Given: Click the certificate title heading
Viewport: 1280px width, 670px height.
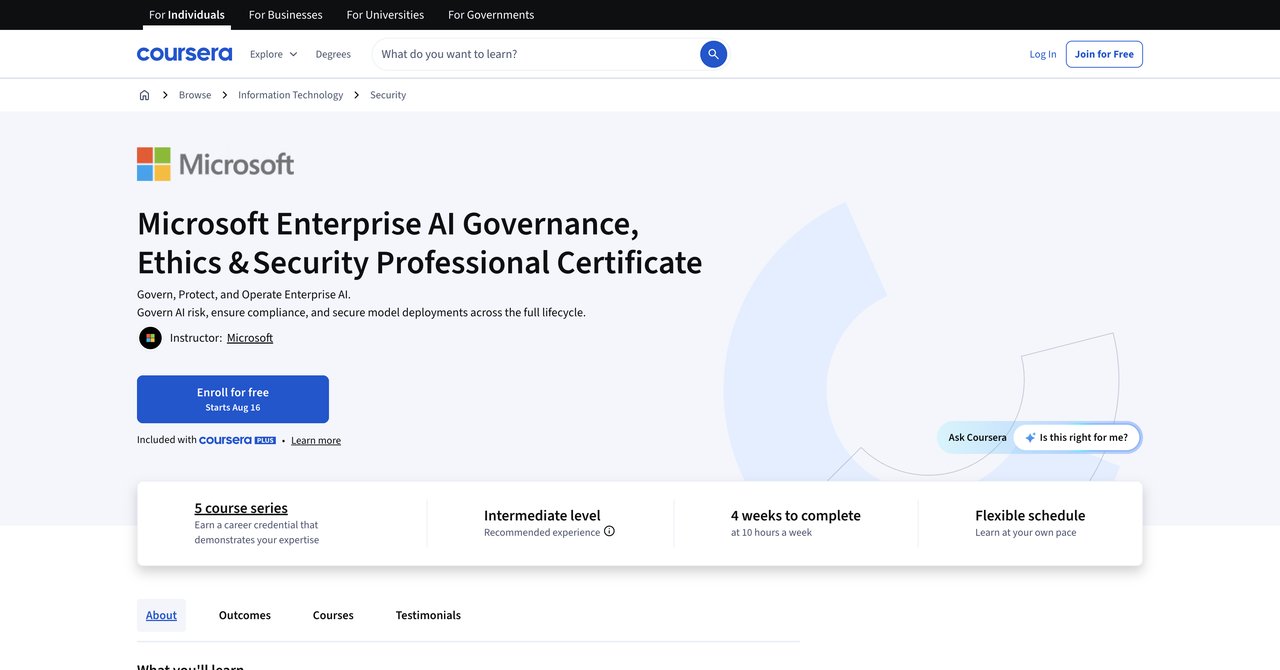Looking at the screenshot, I should (x=420, y=242).
